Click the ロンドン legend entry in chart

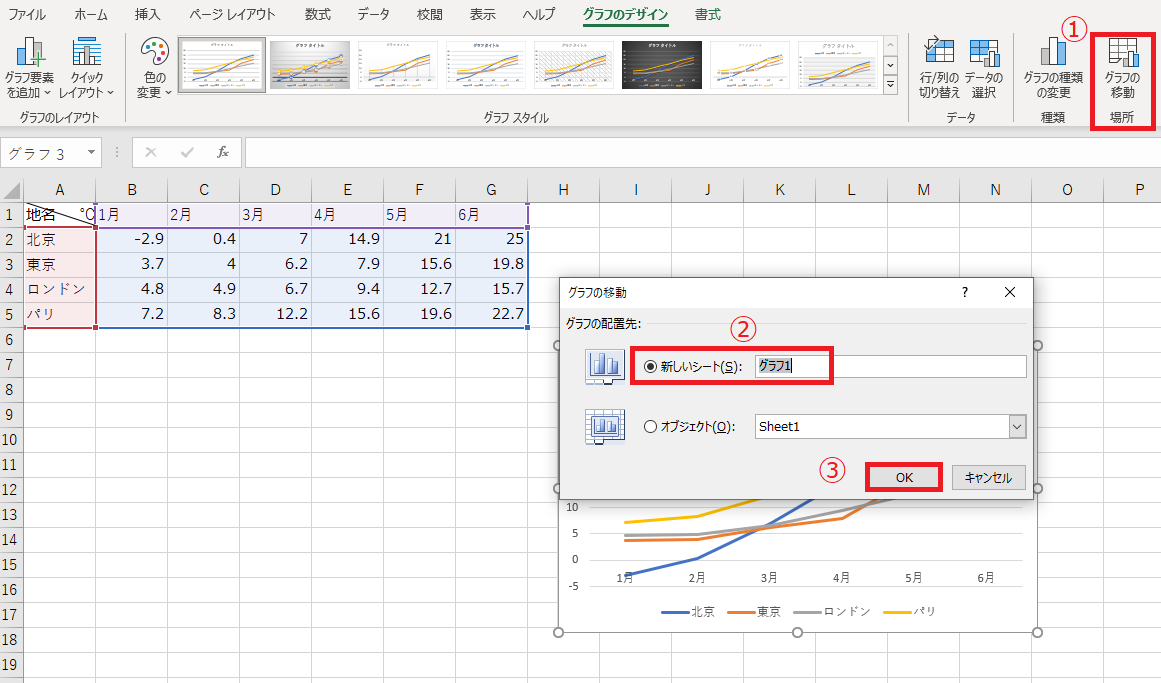(832, 612)
